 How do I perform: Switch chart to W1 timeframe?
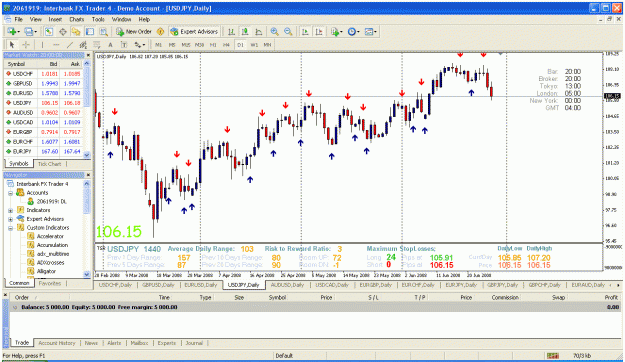pyautogui.click(x=254, y=45)
